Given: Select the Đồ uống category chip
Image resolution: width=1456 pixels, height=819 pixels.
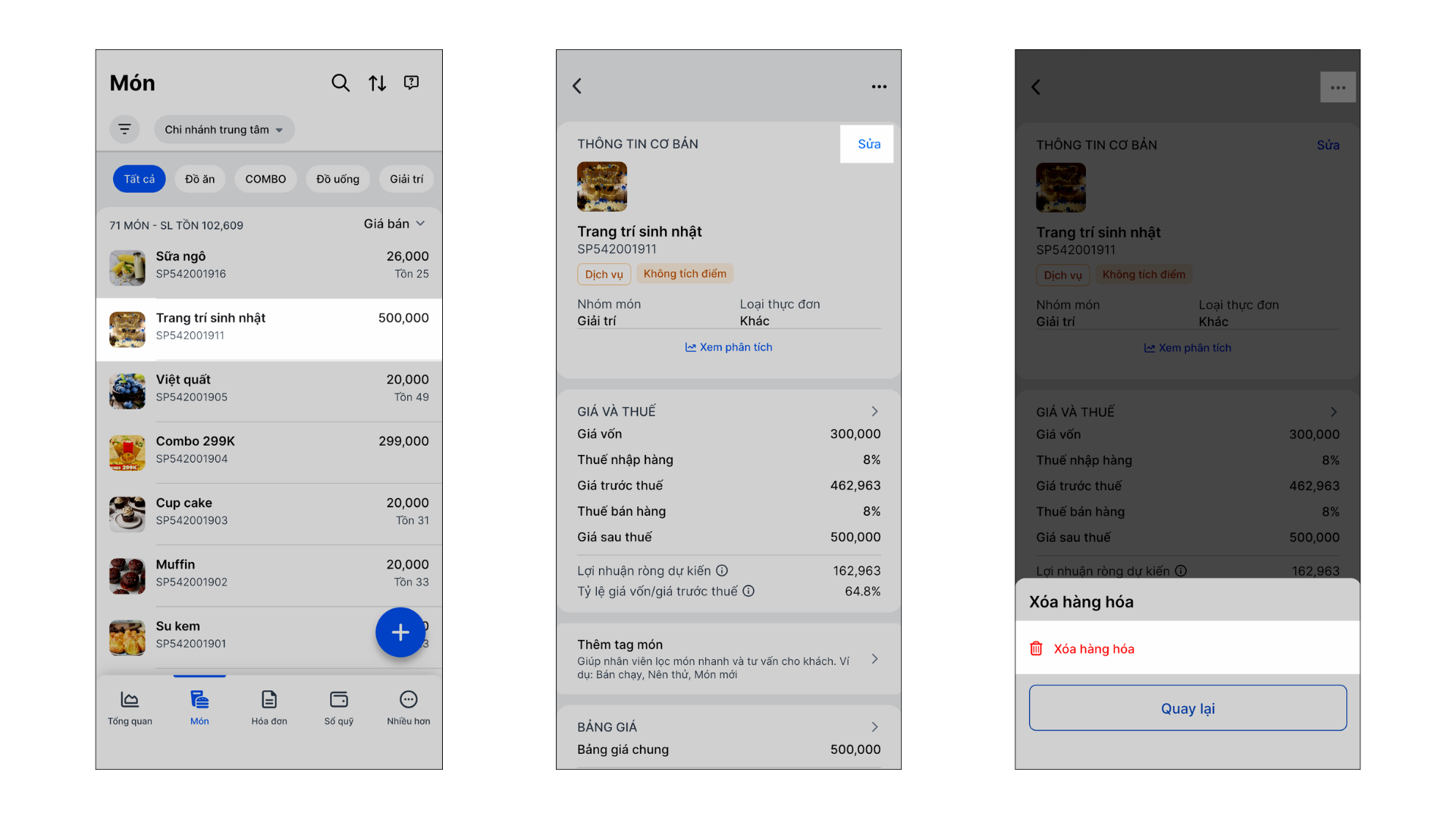Looking at the screenshot, I should (x=337, y=179).
